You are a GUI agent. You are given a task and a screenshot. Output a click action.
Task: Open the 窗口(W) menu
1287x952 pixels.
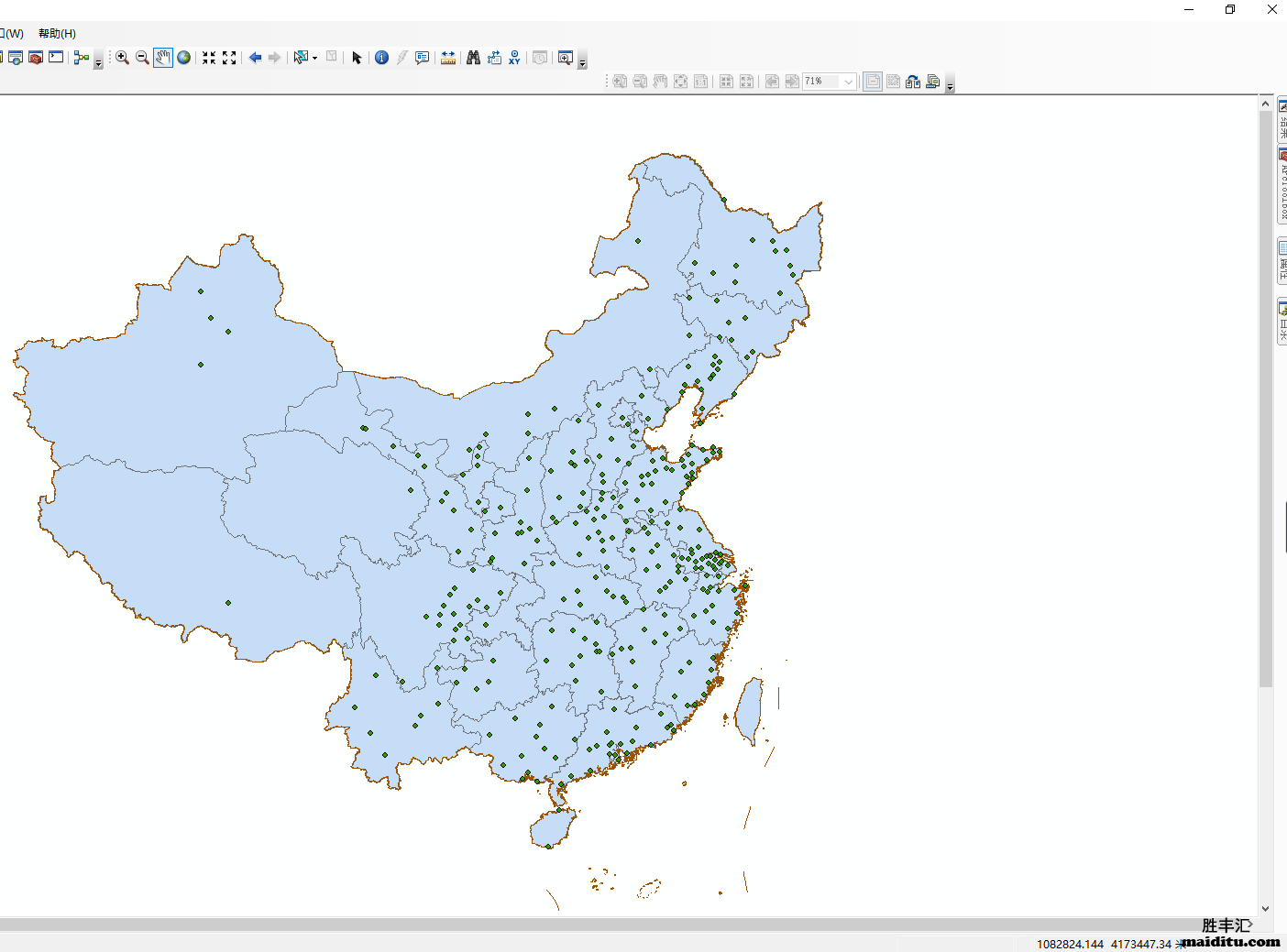point(11,33)
